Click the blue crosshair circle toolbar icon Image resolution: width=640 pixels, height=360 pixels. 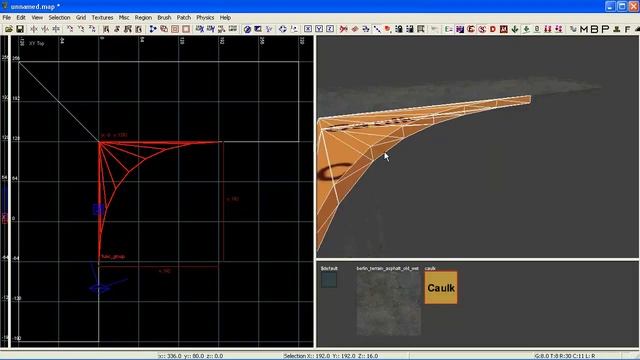point(282,29)
